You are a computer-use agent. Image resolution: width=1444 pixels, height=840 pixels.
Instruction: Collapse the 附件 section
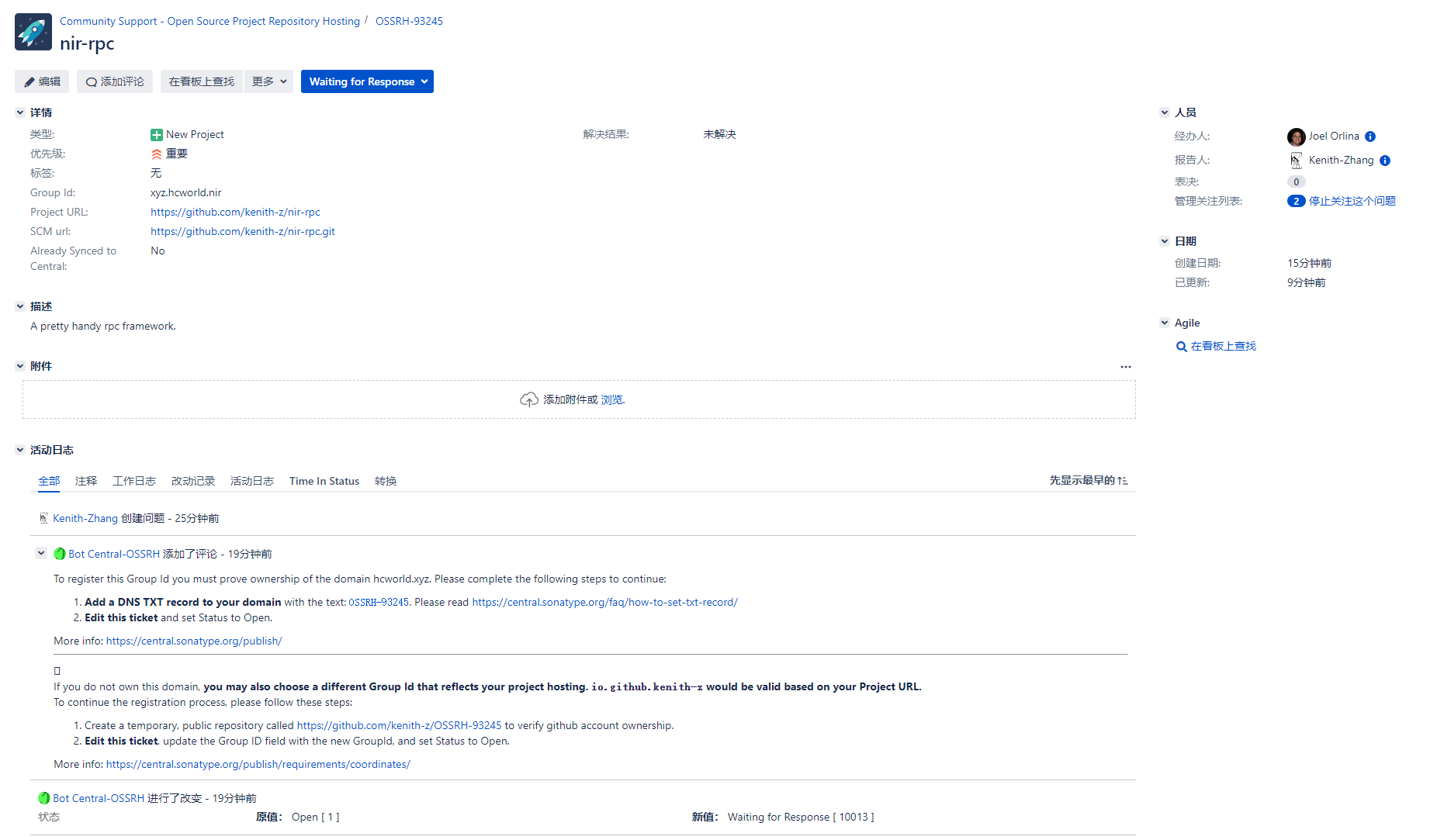20,366
